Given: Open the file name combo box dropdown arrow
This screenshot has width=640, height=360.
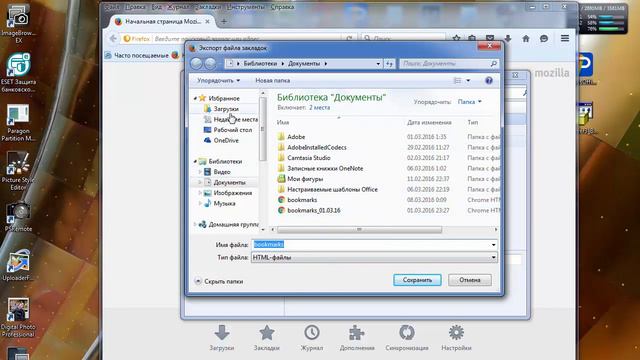Looking at the screenshot, I should tap(493, 245).
